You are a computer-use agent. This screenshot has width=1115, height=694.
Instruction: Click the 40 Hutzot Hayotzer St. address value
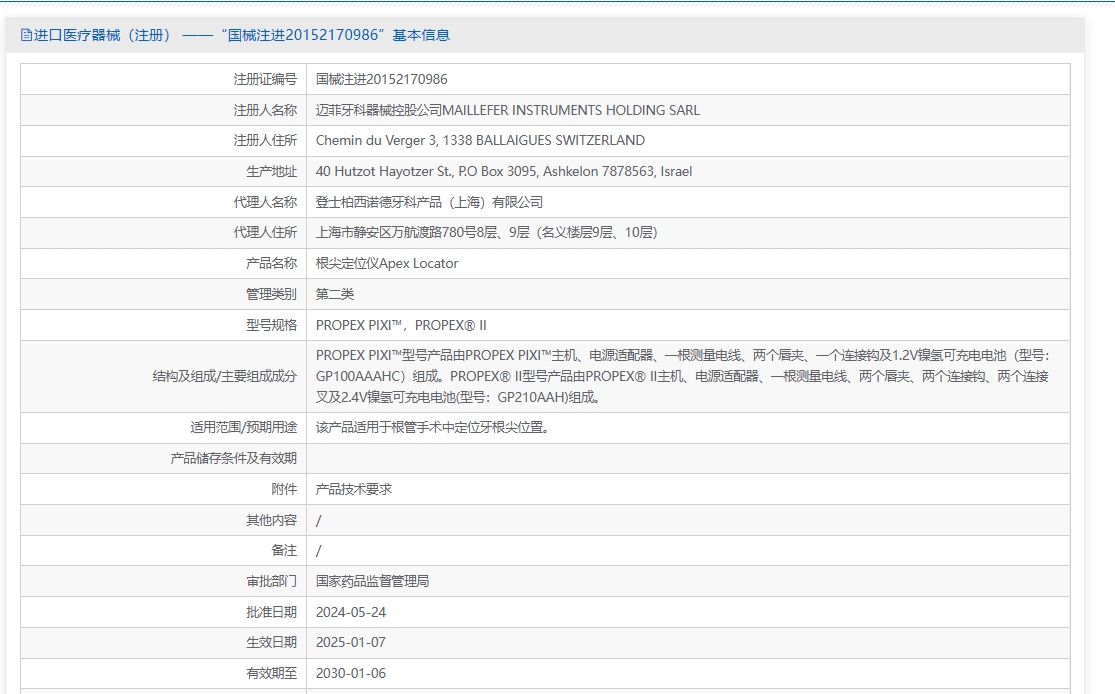(503, 171)
